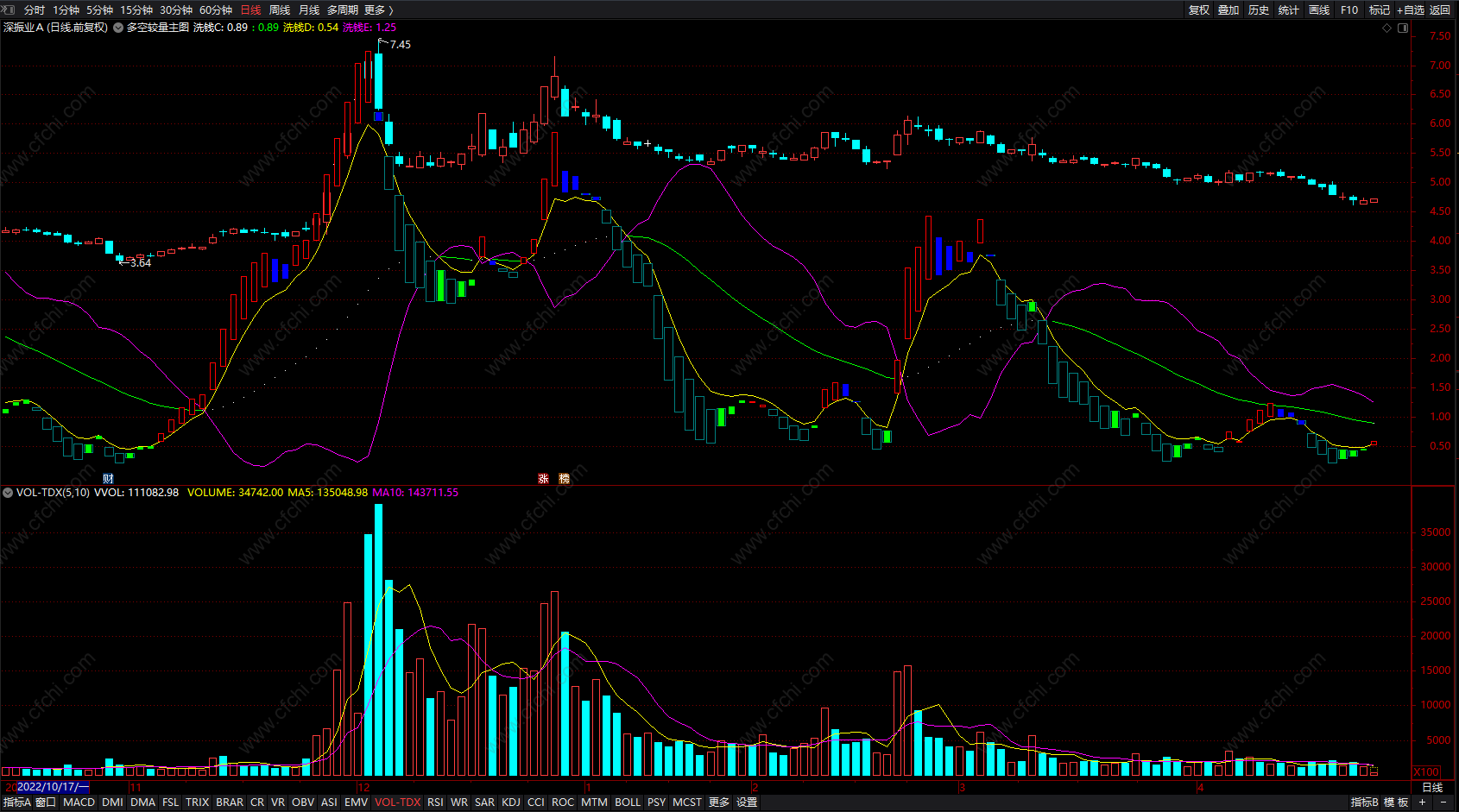Viewport: 1459px width, 812px height.
Task: Click the 榜 ranking marker on chart
Action: click(565, 479)
